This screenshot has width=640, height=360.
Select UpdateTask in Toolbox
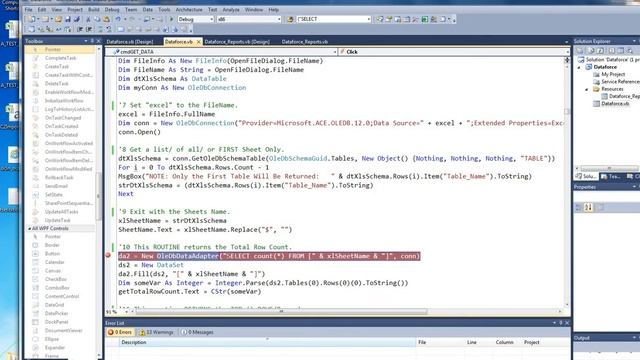(x=58, y=220)
